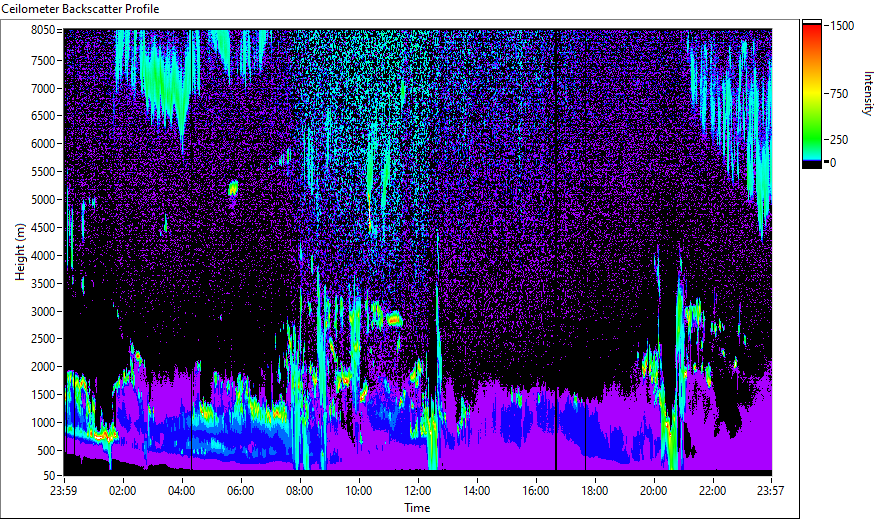The image size is (878, 519).
Task: Click the 500 height tick label
Action: click(46, 451)
